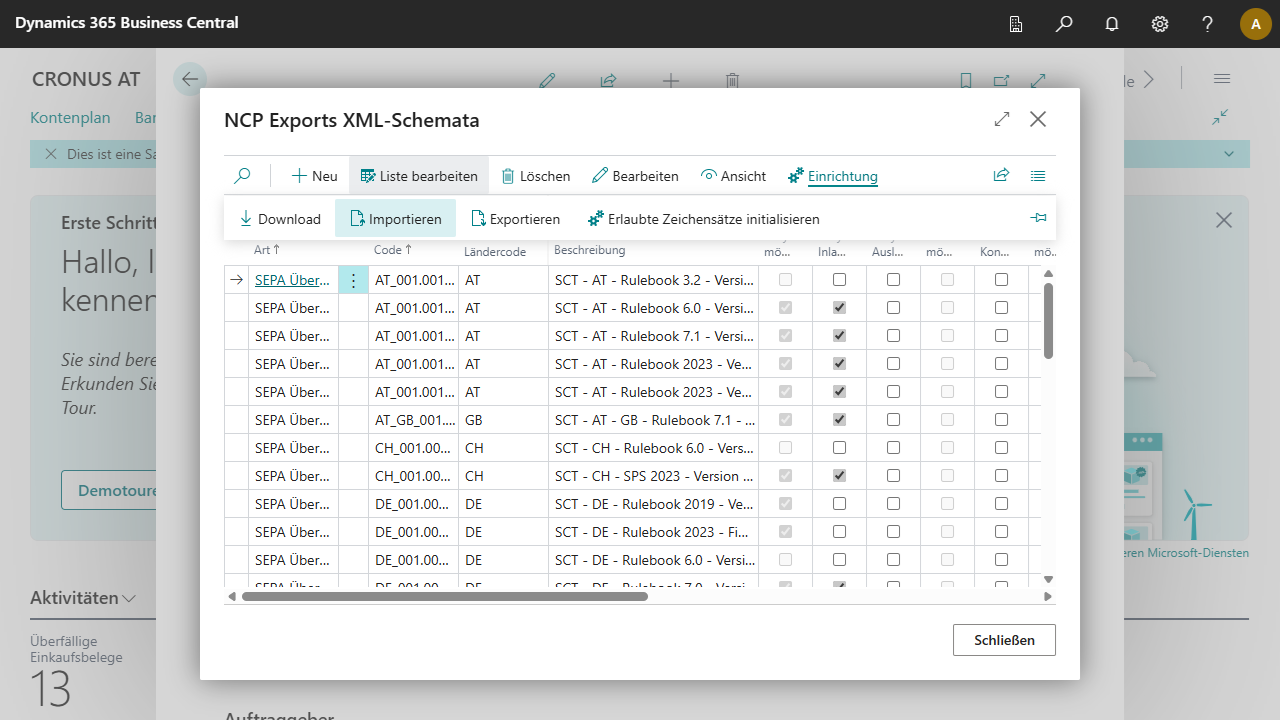Check Ausland checkbox in CH SPS 2023 row
Image resolution: width=1280 pixels, height=720 pixels.
pos(893,476)
